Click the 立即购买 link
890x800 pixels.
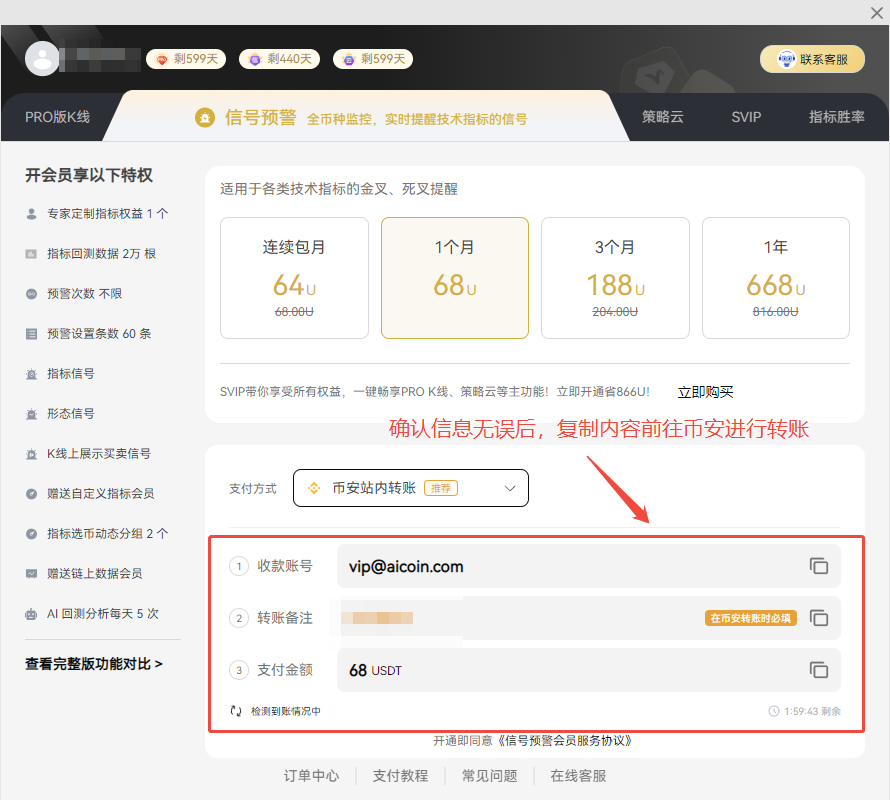click(x=705, y=392)
